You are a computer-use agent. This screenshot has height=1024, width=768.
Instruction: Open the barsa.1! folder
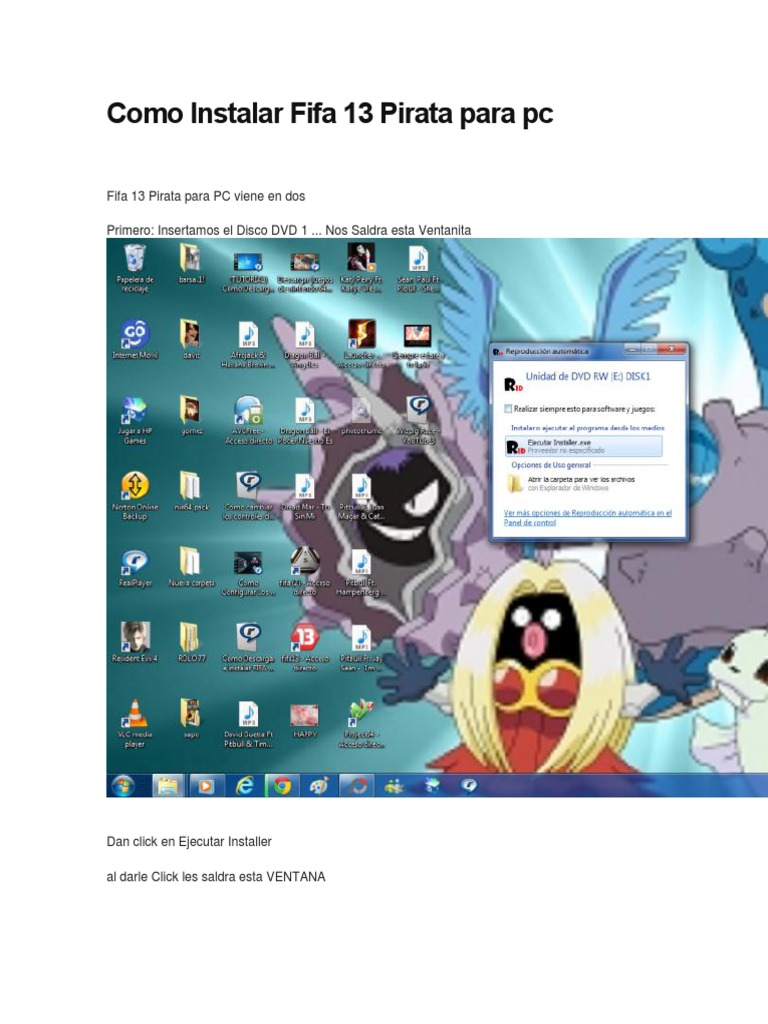(191, 264)
